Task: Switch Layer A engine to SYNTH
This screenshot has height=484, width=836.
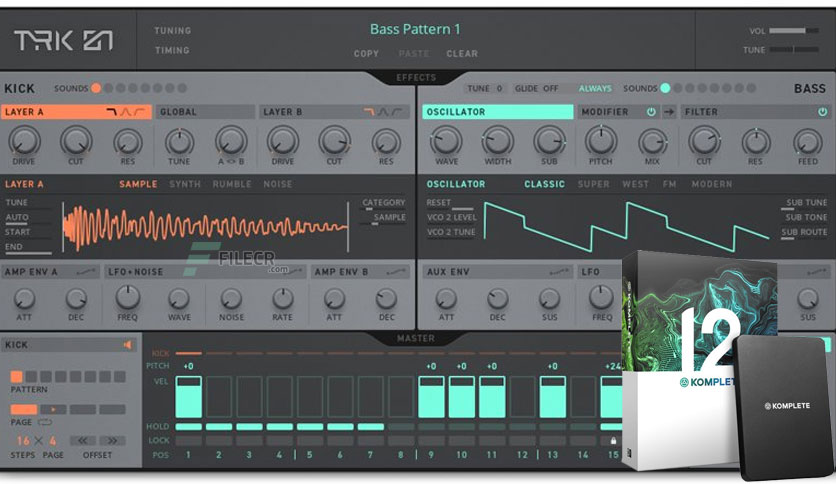Action: 185,184
